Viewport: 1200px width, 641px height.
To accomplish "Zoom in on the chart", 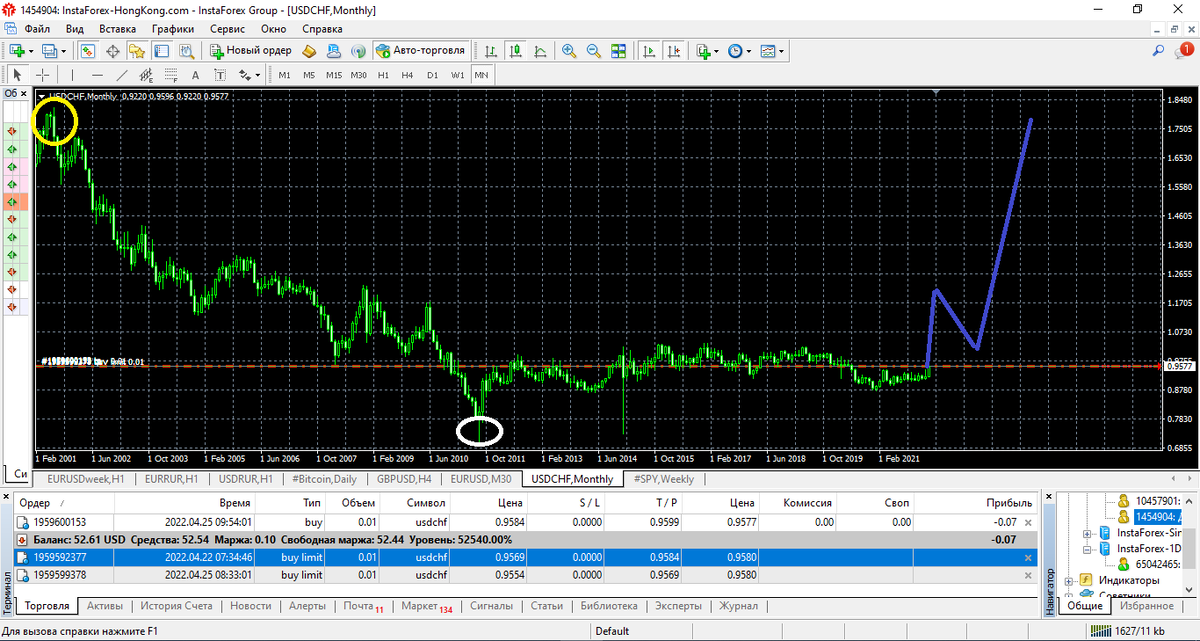I will pyautogui.click(x=569, y=50).
